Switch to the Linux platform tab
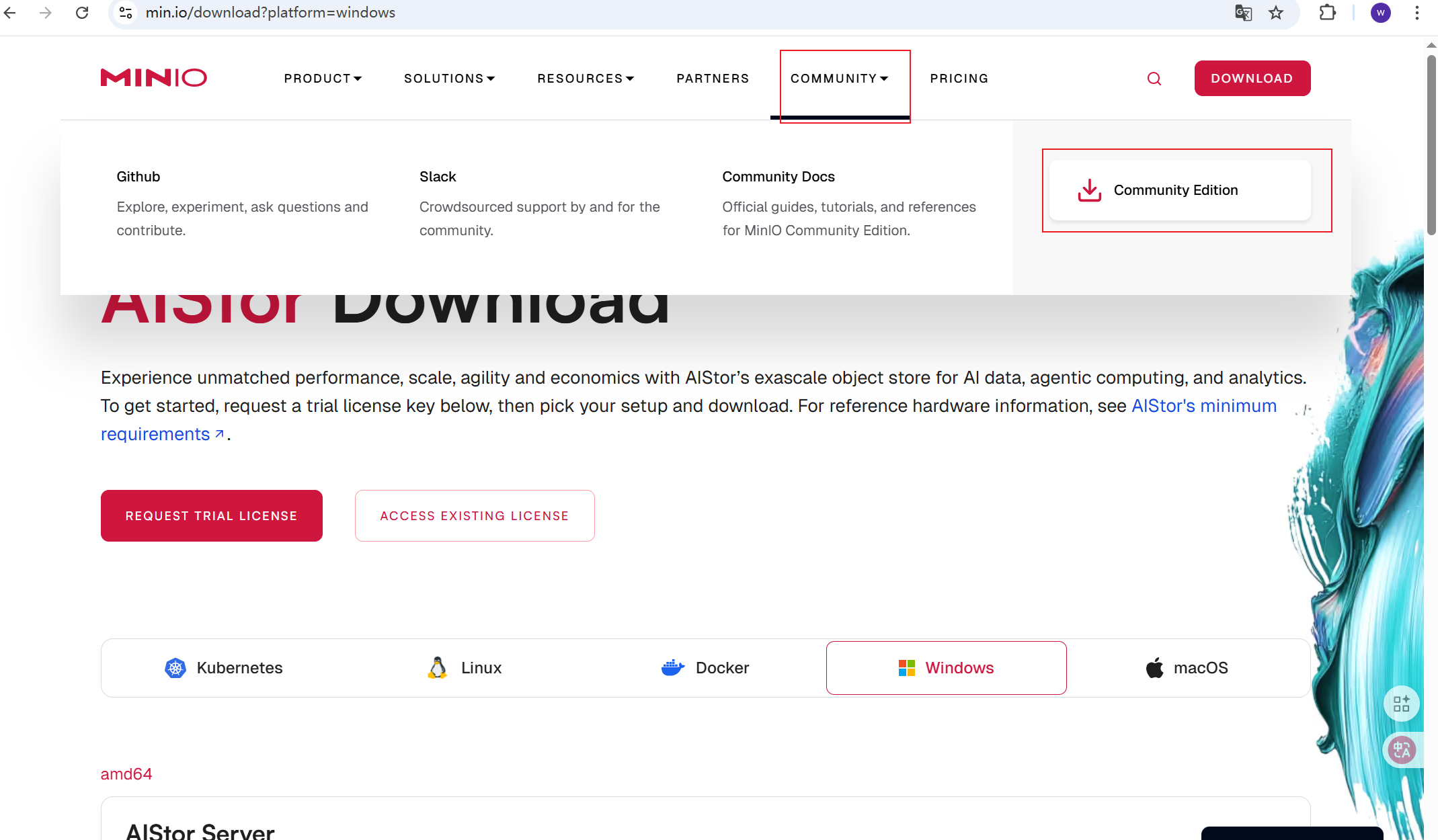The height and width of the screenshot is (840, 1438). point(465,668)
